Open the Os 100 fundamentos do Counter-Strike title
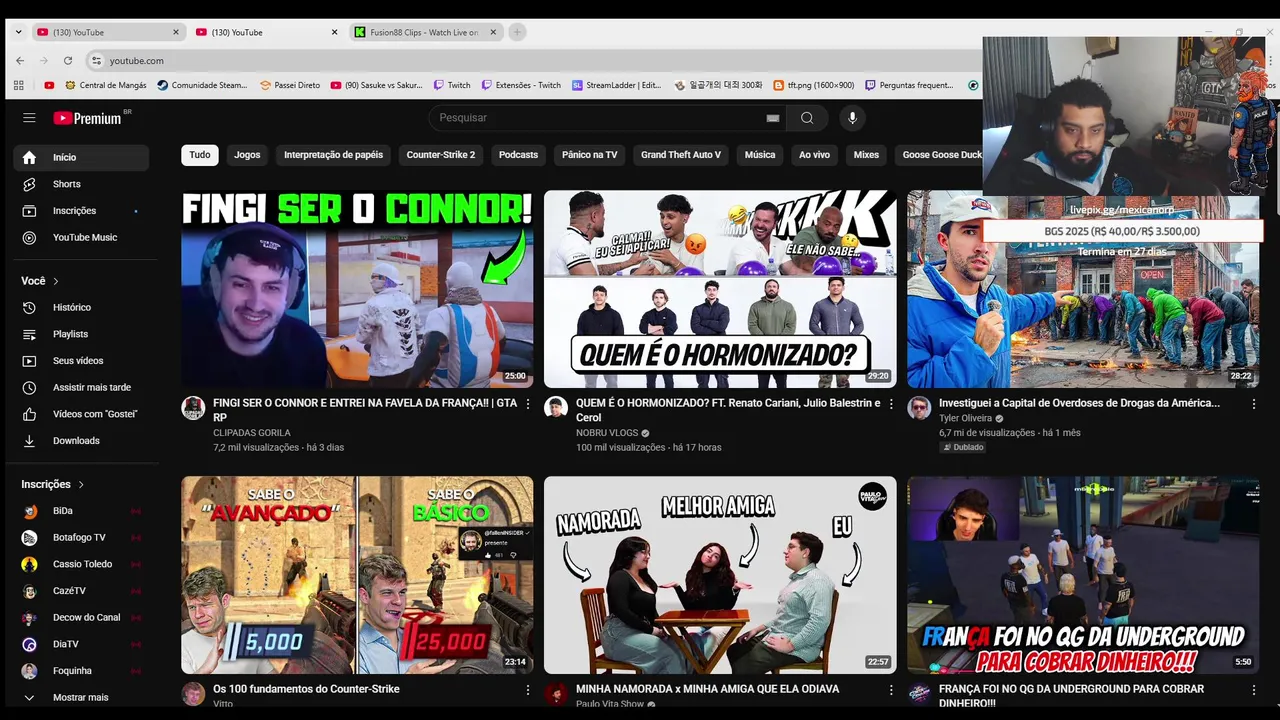The width and height of the screenshot is (1280, 720). 306,689
